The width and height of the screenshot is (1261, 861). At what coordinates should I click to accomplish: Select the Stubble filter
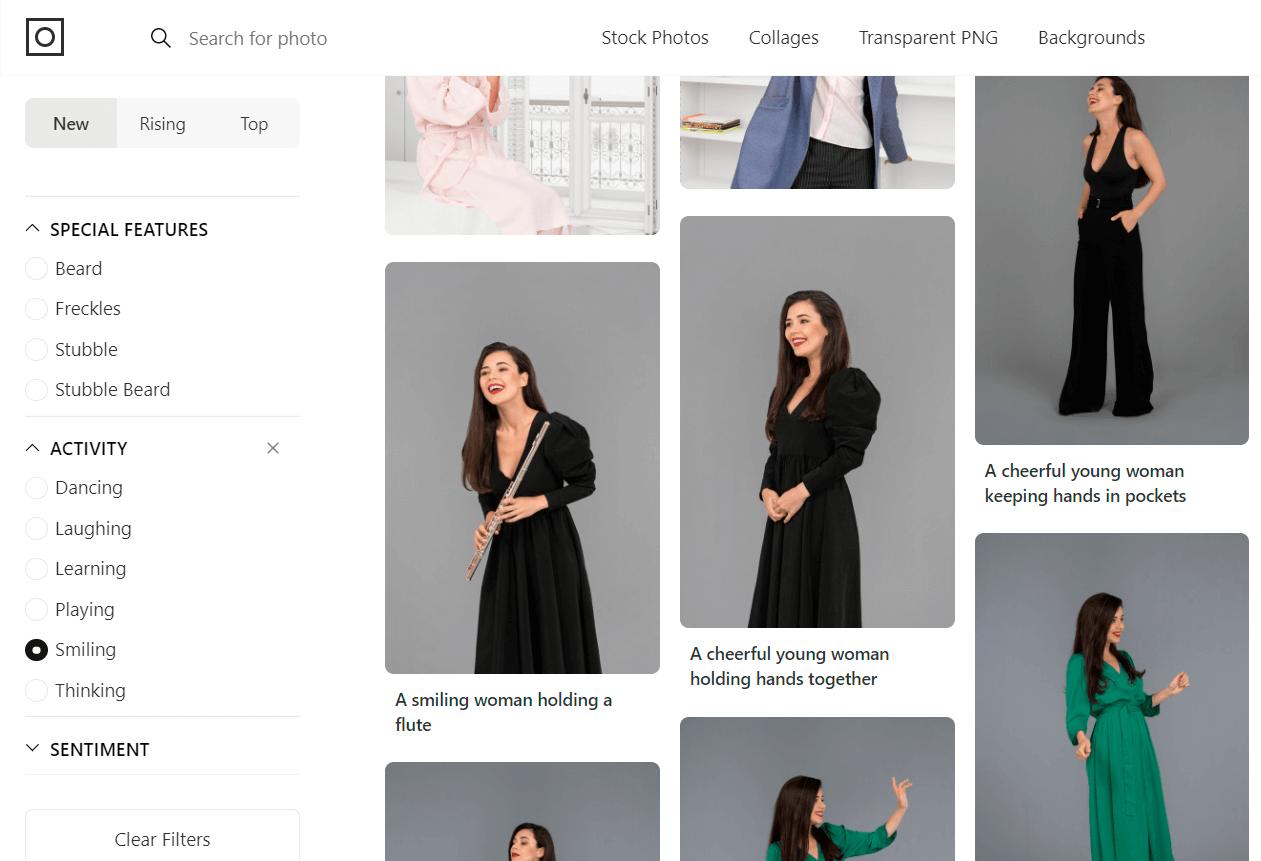tap(36, 349)
